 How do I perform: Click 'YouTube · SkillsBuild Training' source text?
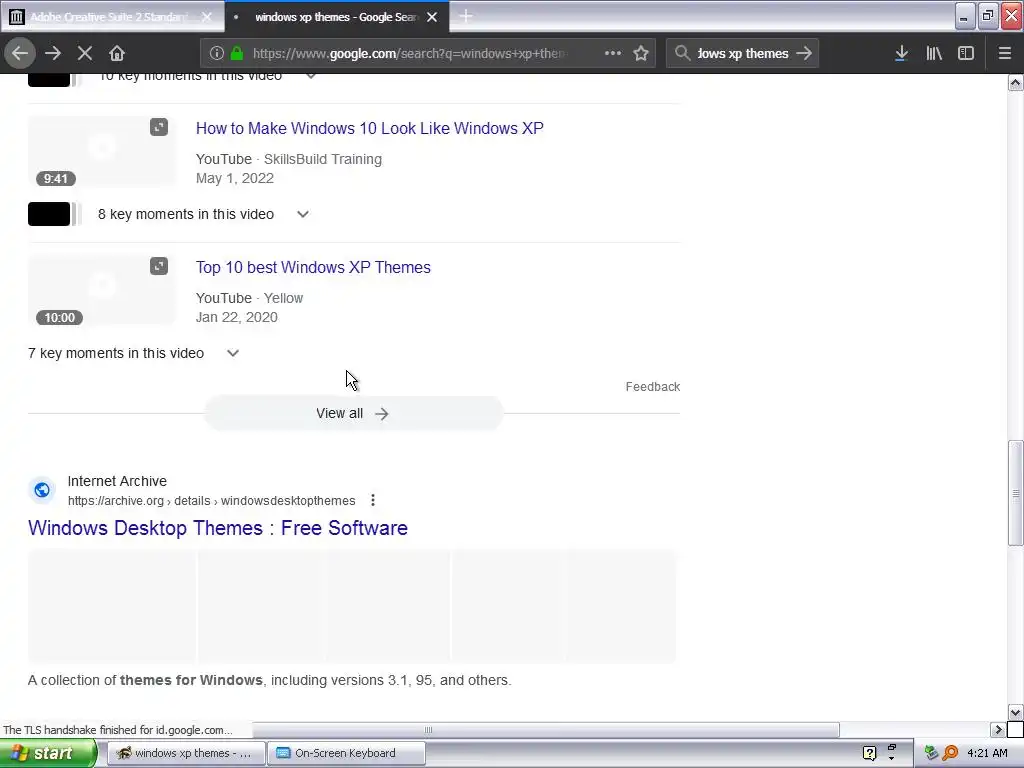click(x=289, y=159)
